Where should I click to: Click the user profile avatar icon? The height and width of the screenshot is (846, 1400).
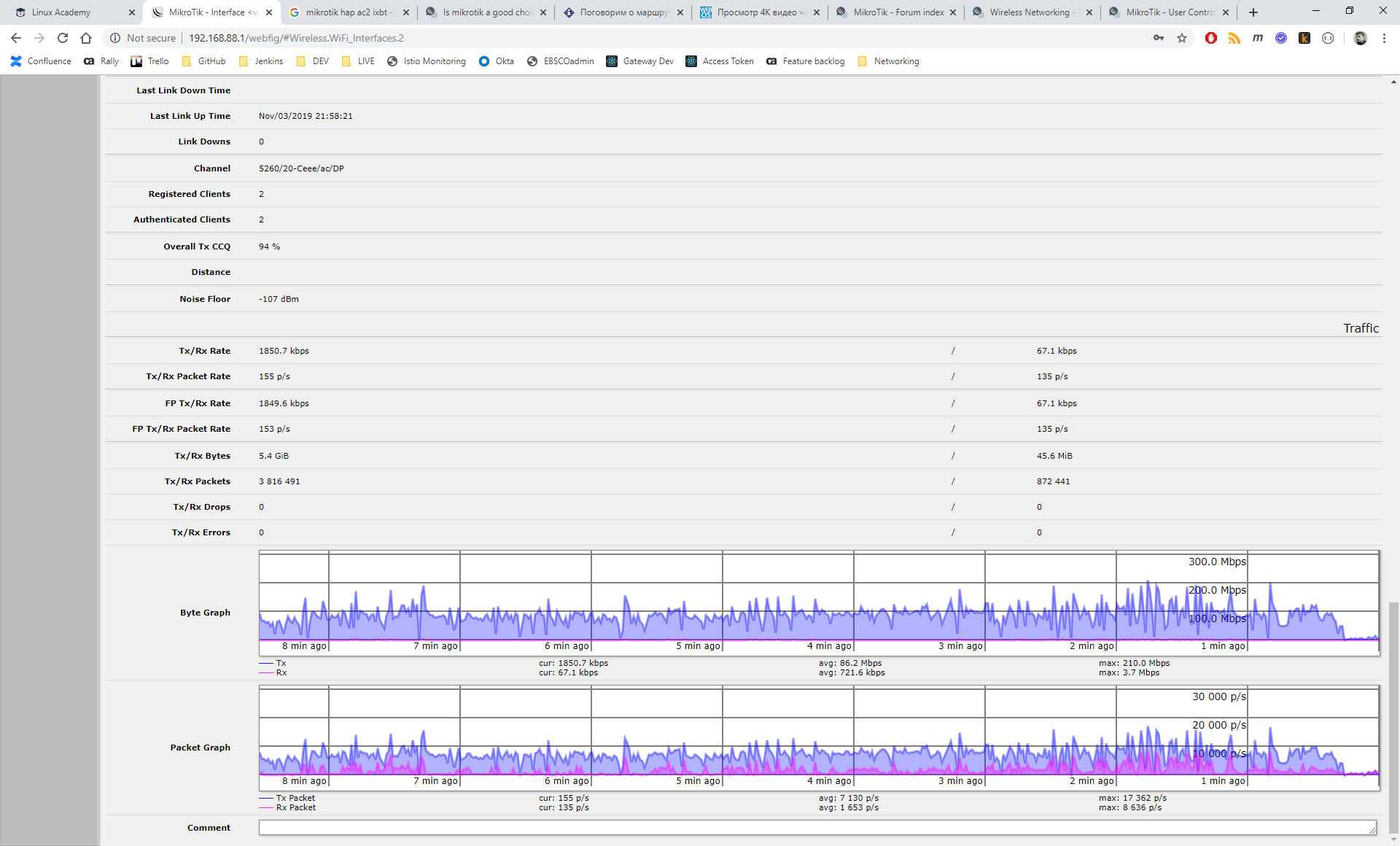pos(1360,38)
